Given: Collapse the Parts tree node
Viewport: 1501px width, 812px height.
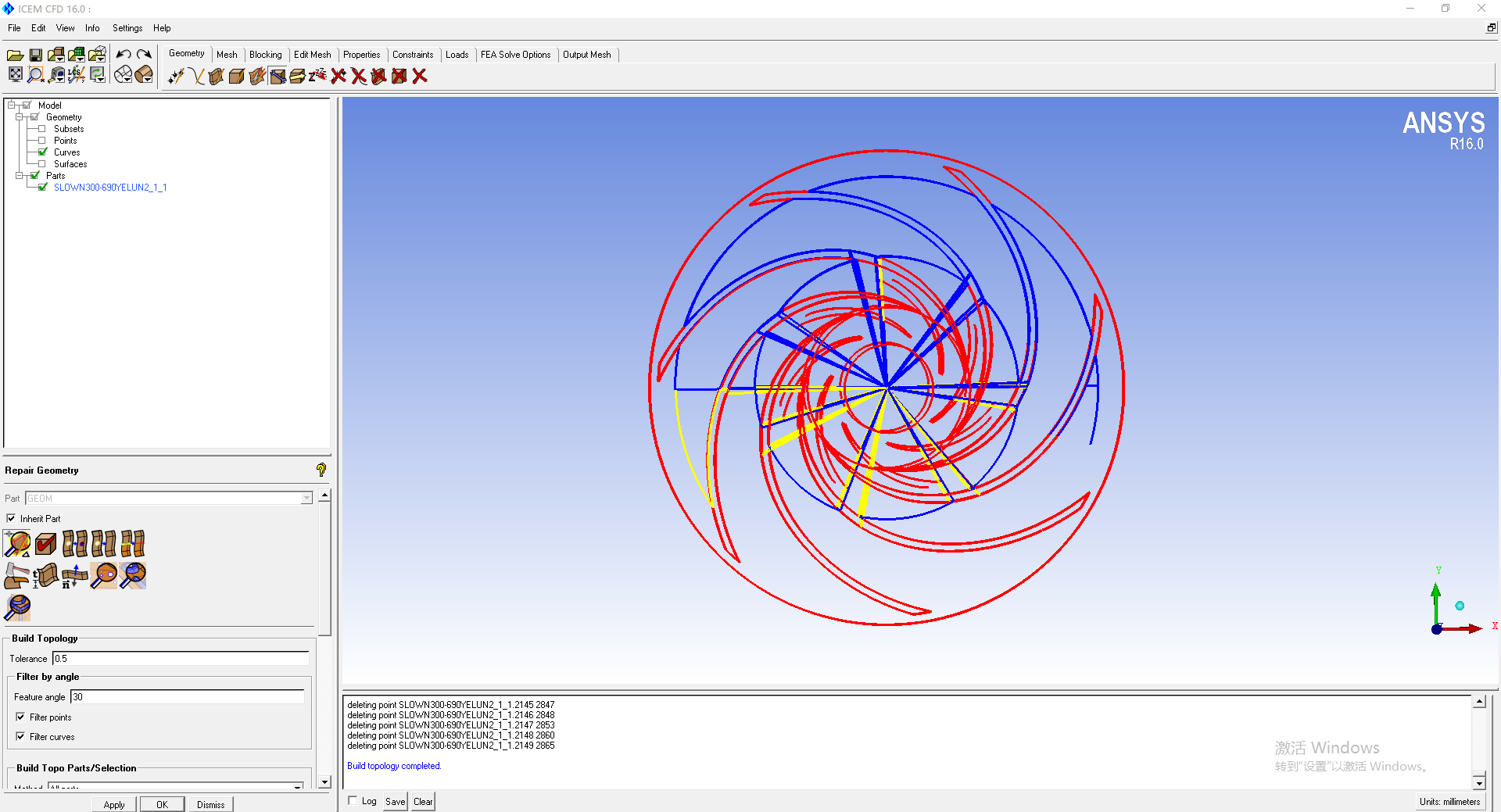Looking at the screenshot, I should (x=19, y=176).
